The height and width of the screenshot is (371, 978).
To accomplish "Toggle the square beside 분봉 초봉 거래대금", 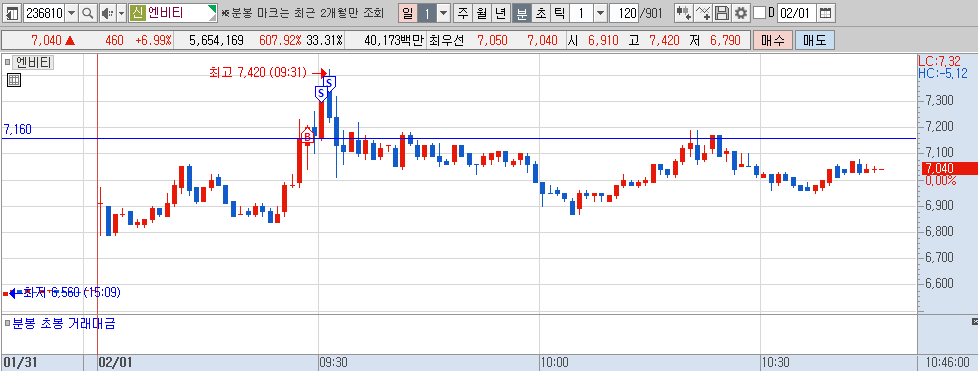I will pos(7,324).
